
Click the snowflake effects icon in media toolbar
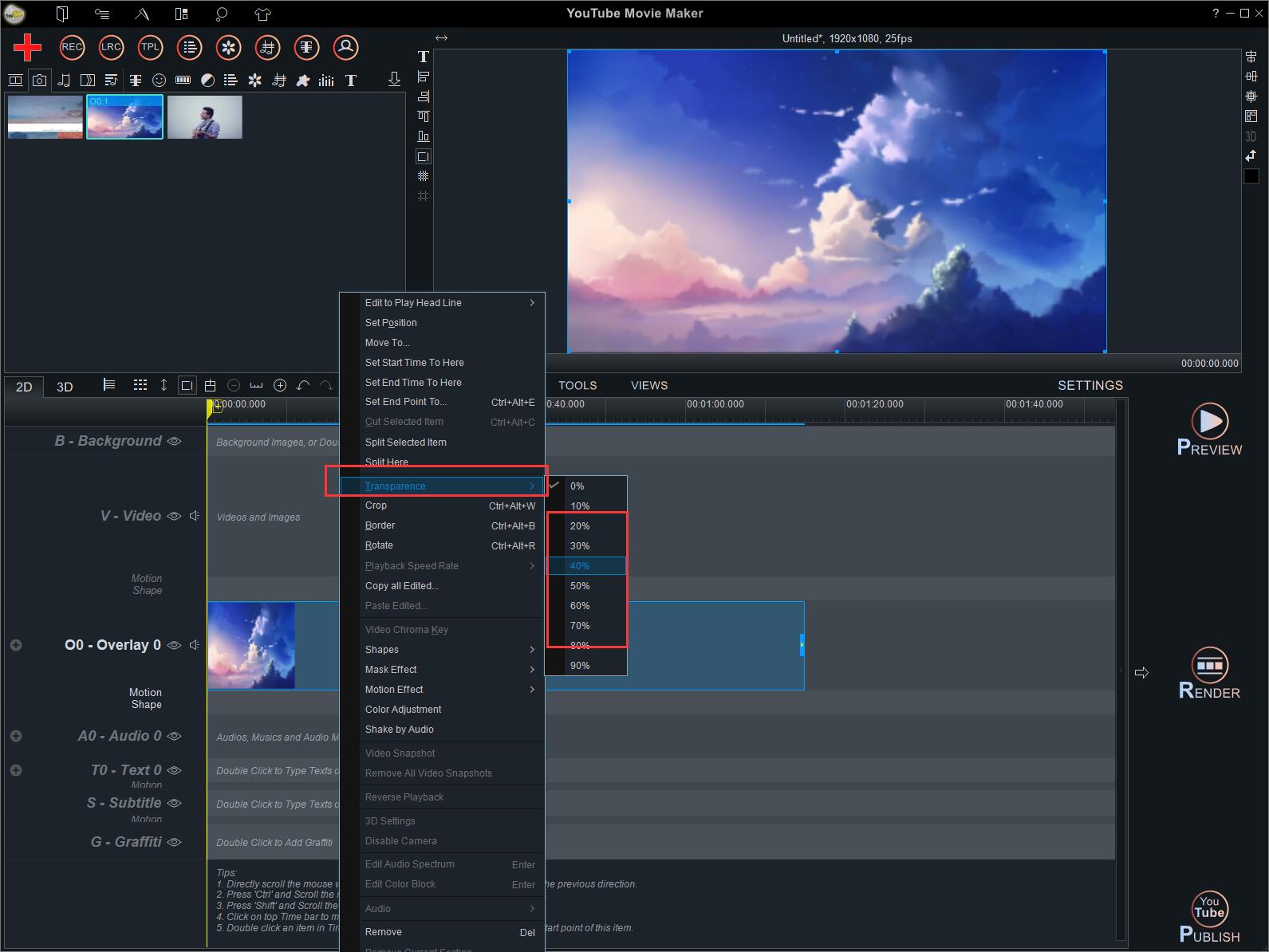(254, 80)
